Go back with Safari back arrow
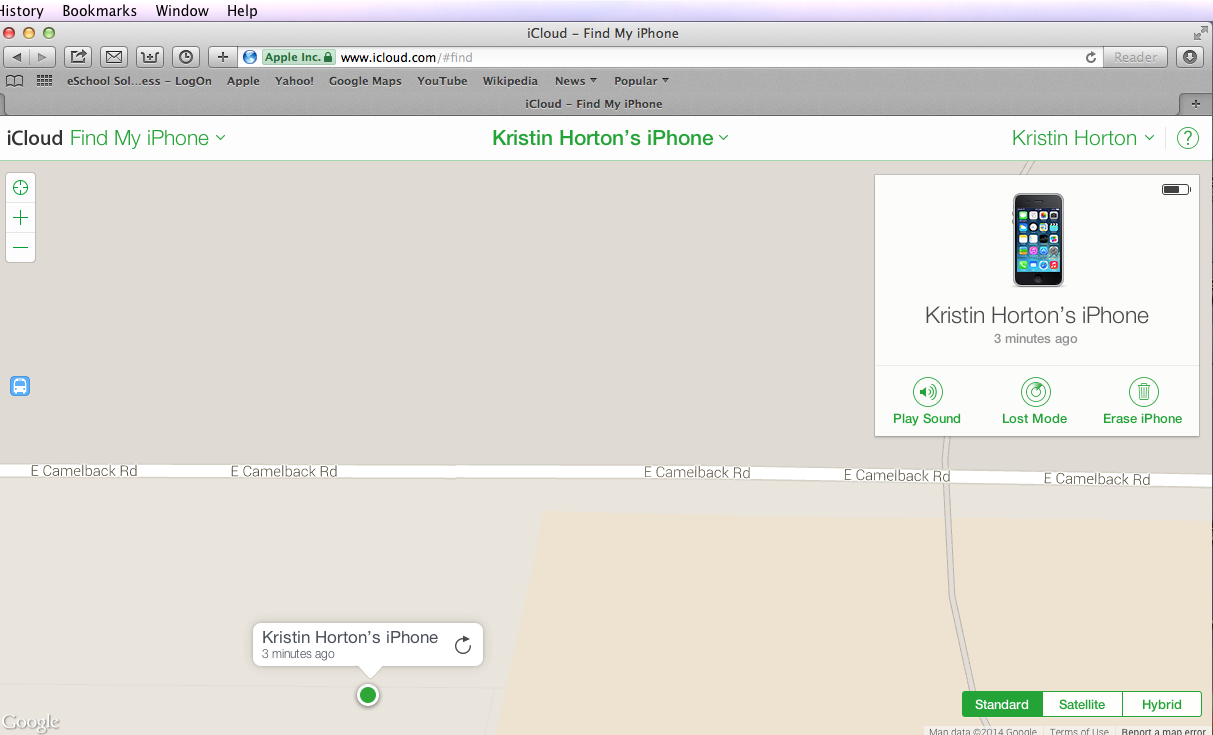 (18, 57)
